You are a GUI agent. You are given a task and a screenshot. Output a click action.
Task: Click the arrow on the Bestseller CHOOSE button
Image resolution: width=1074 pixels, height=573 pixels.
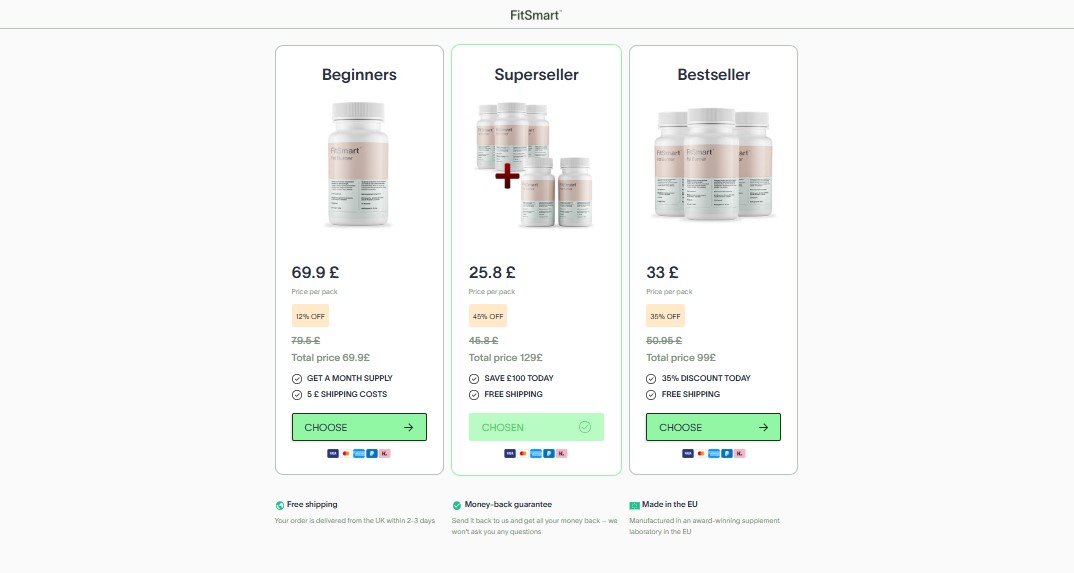[763, 427]
